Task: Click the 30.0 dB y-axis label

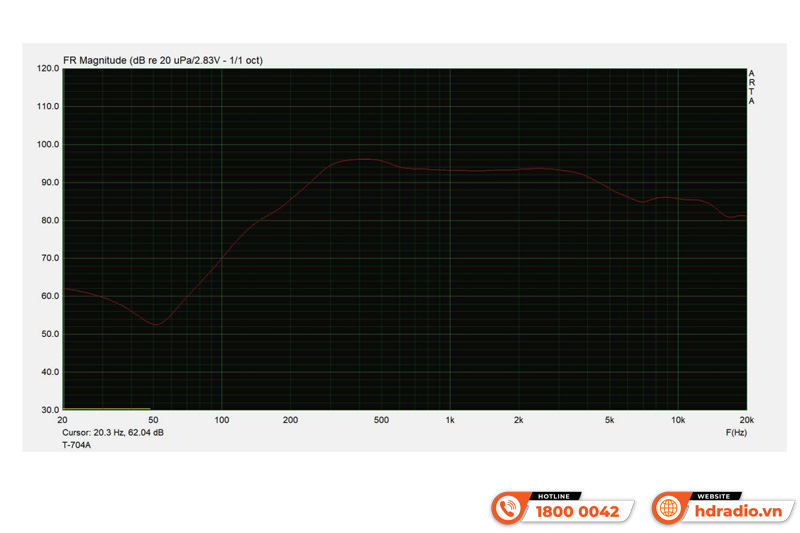Action: coord(48,410)
